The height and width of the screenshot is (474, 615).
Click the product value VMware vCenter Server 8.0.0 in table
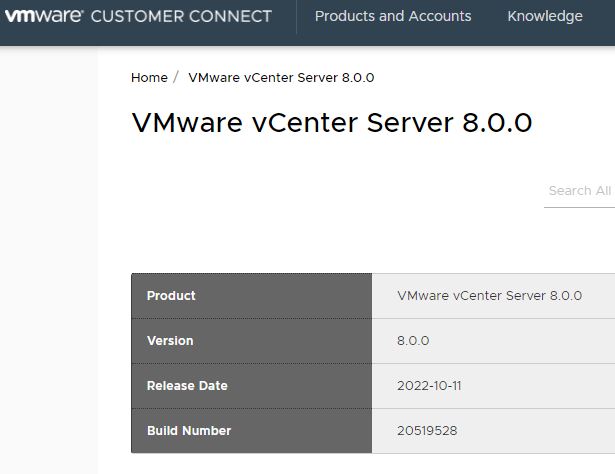489,296
